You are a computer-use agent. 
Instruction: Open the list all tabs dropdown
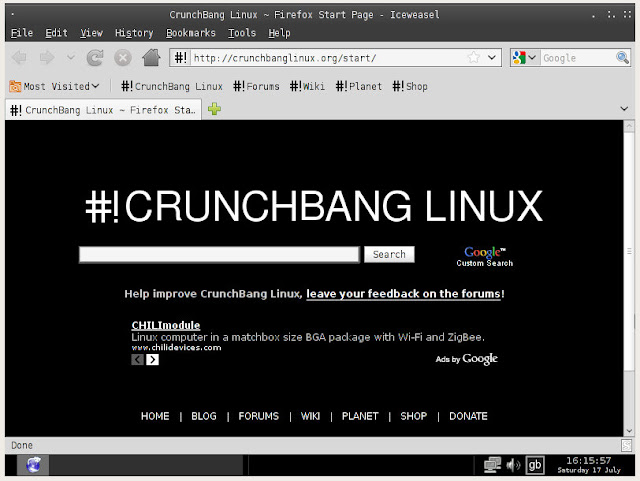pyautogui.click(x=624, y=109)
